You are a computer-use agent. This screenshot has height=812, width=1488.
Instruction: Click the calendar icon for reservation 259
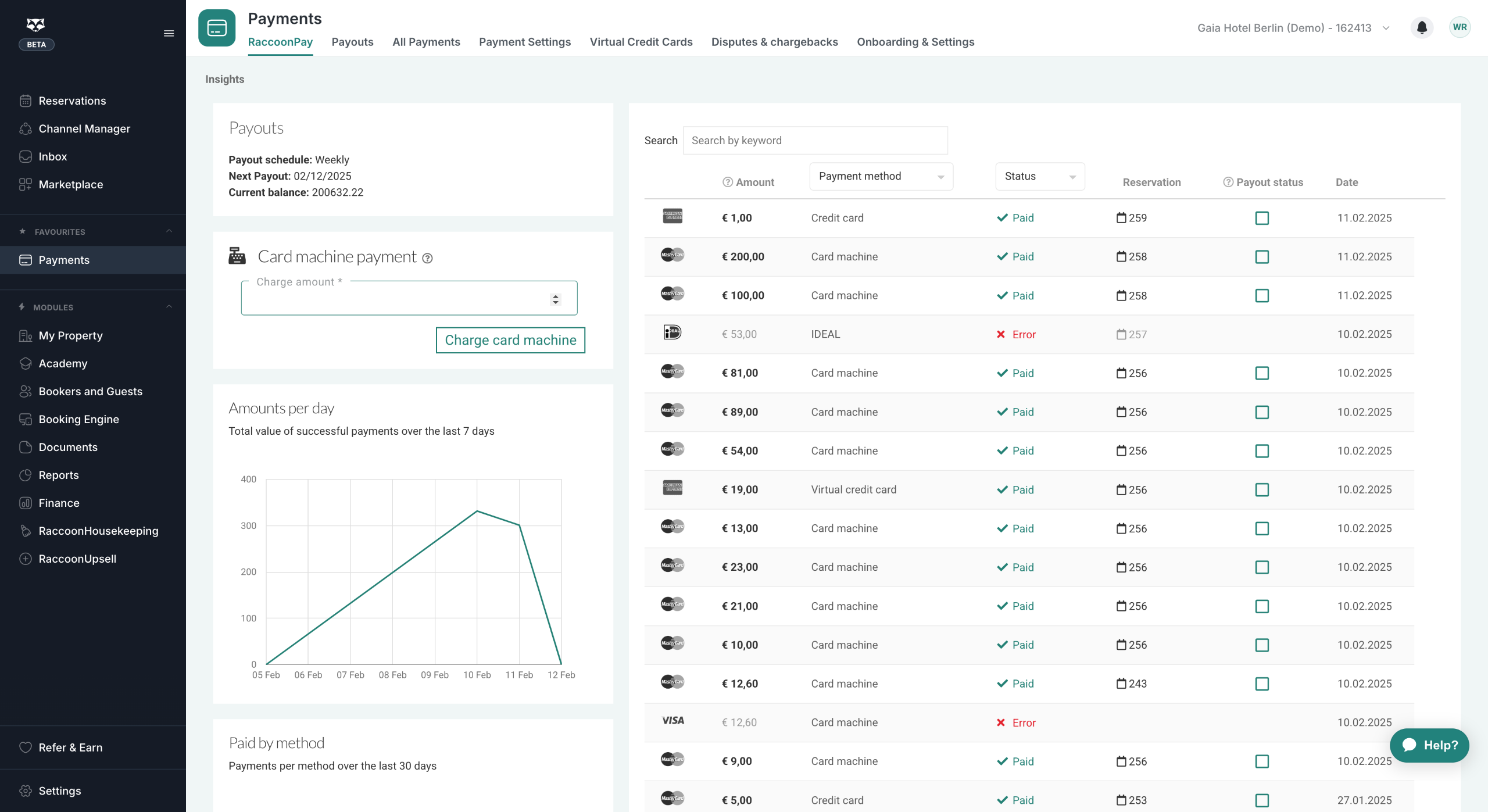click(1121, 218)
